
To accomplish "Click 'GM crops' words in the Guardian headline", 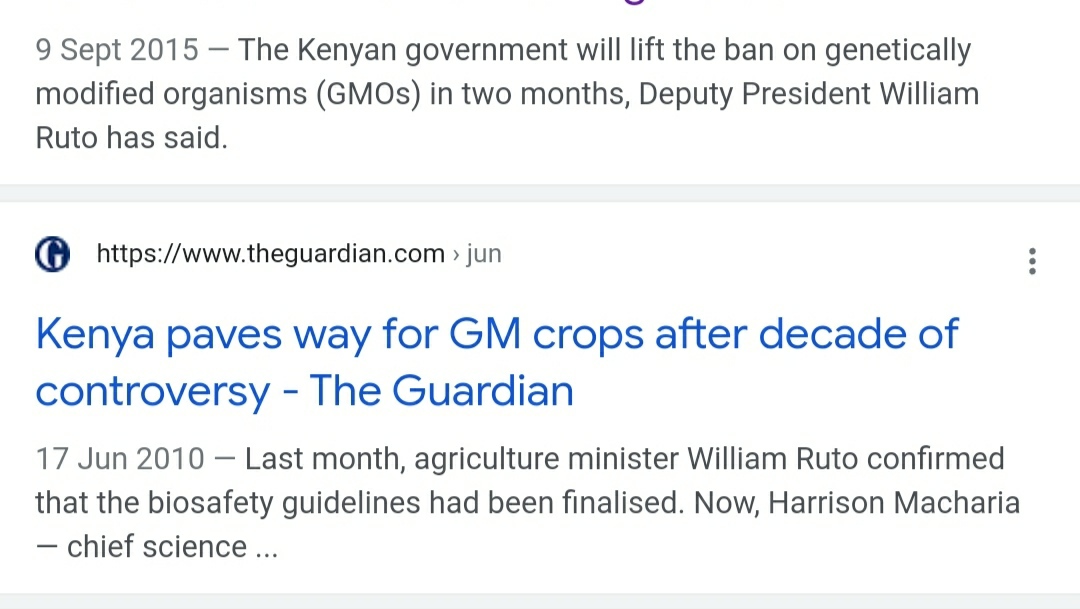I will [x=548, y=334].
